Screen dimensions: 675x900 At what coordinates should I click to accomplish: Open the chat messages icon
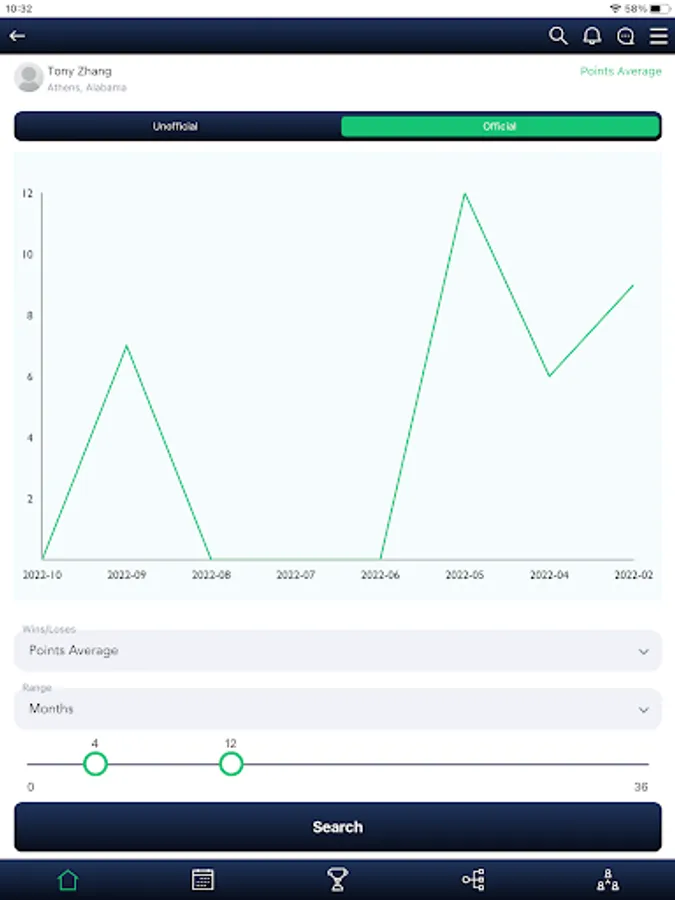[x=626, y=36]
